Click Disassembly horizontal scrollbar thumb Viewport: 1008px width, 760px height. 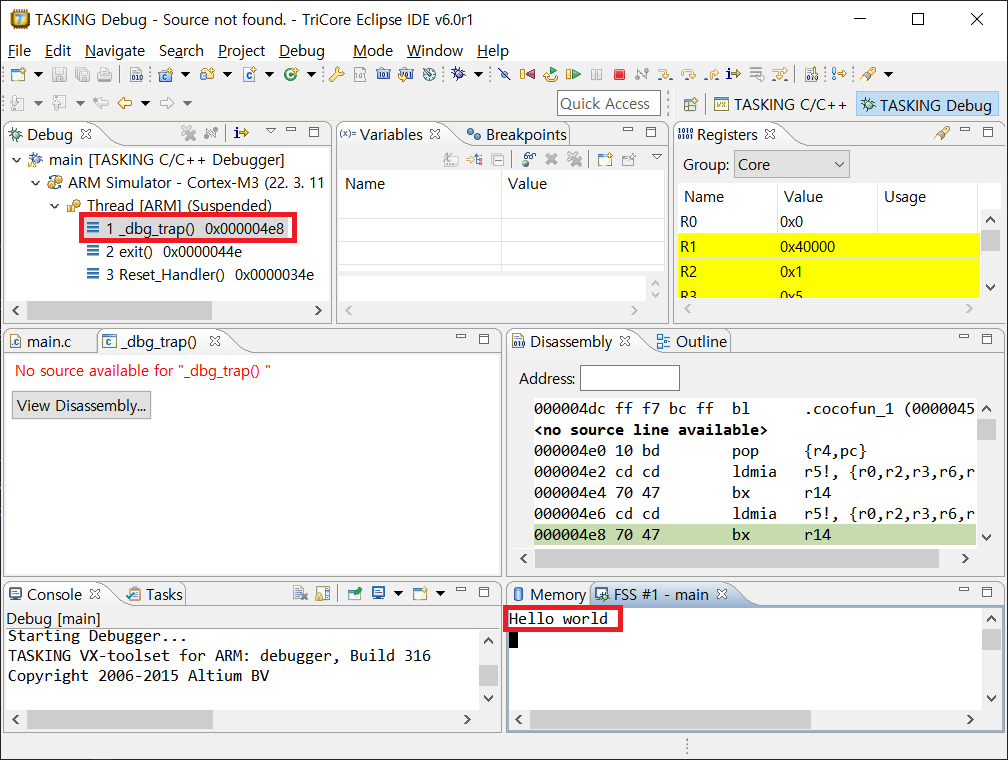point(737,559)
